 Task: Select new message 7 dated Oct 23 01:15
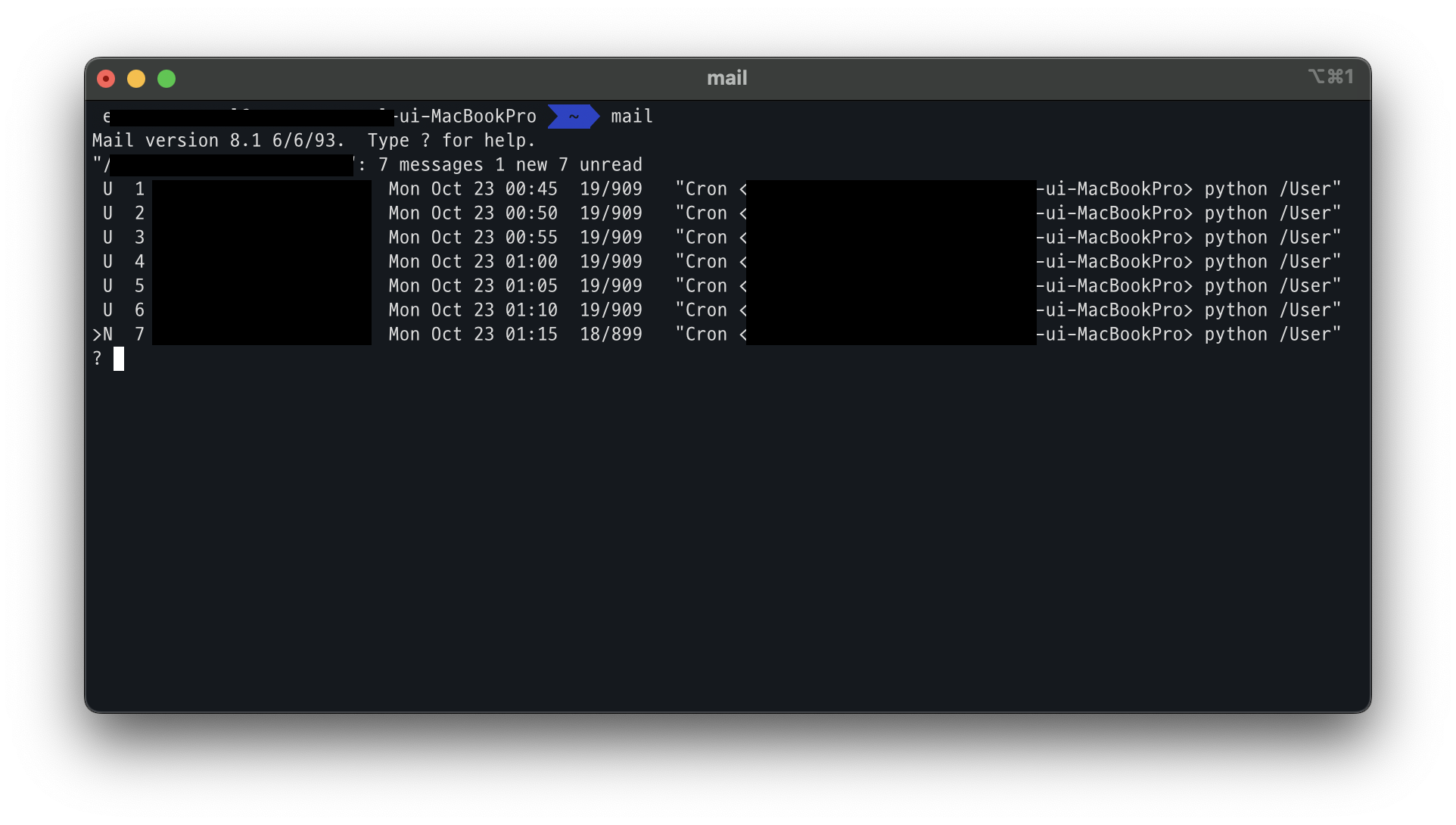tap(472, 335)
